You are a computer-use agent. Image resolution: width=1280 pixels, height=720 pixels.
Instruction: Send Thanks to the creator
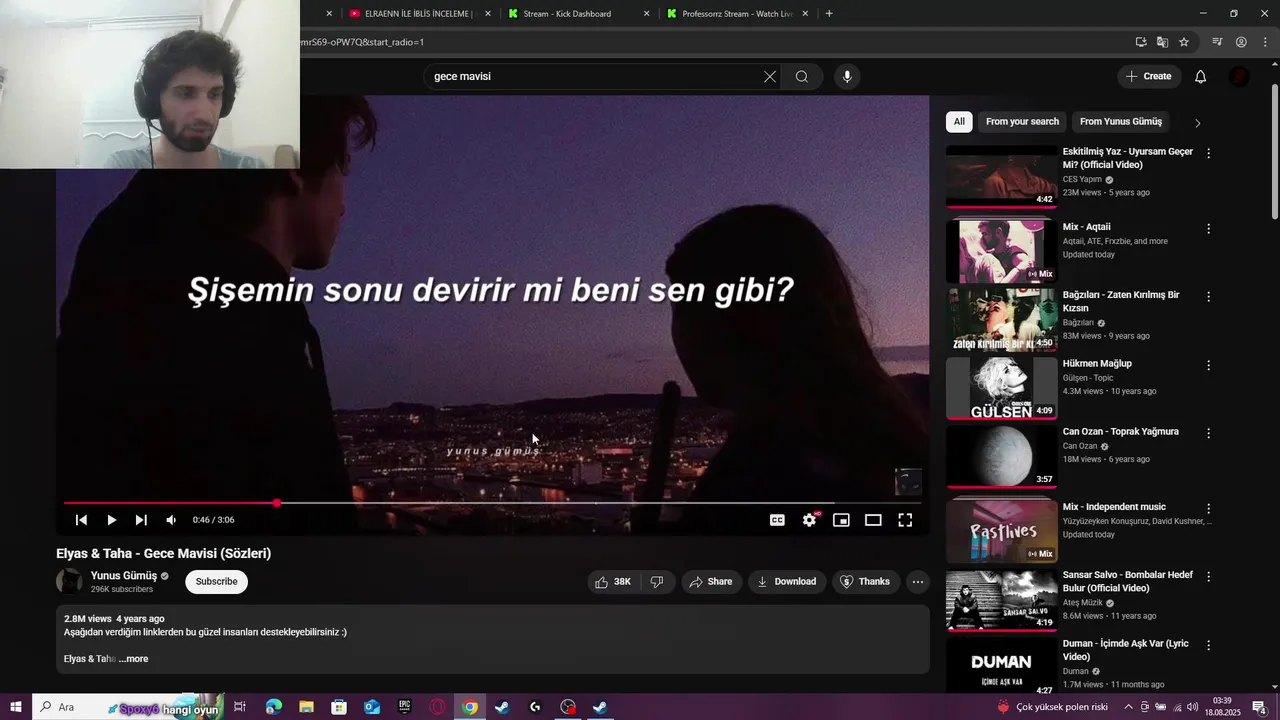(865, 582)
